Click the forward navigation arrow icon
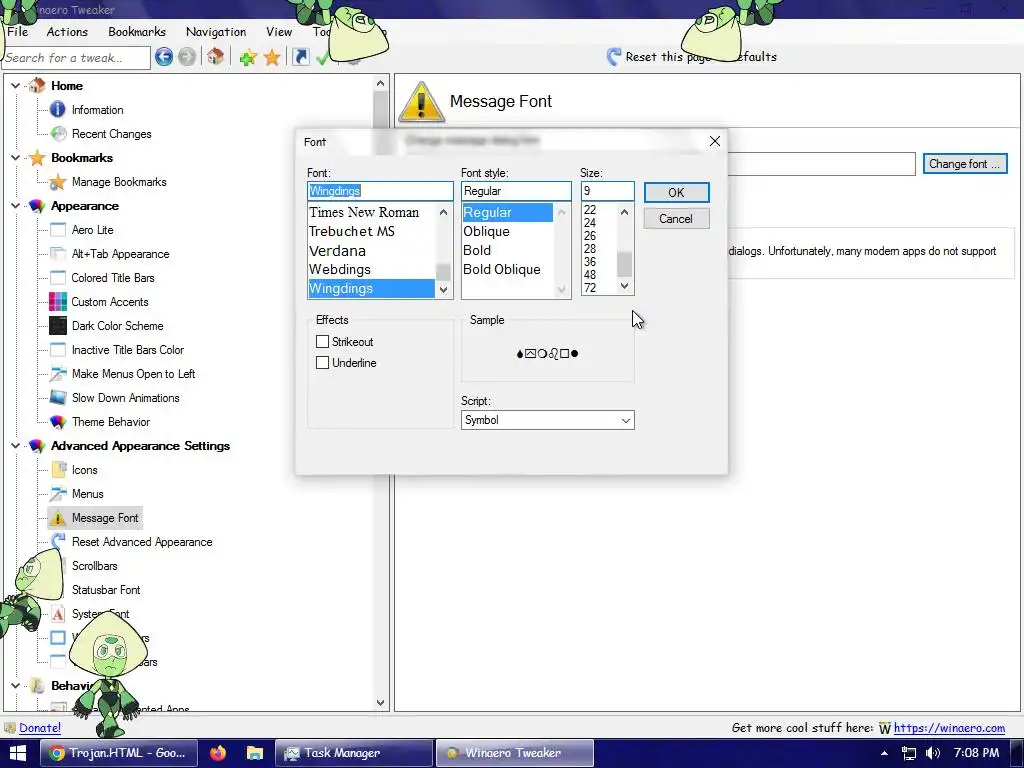This screenshot has width=1024, height=768. coord(187,57)
